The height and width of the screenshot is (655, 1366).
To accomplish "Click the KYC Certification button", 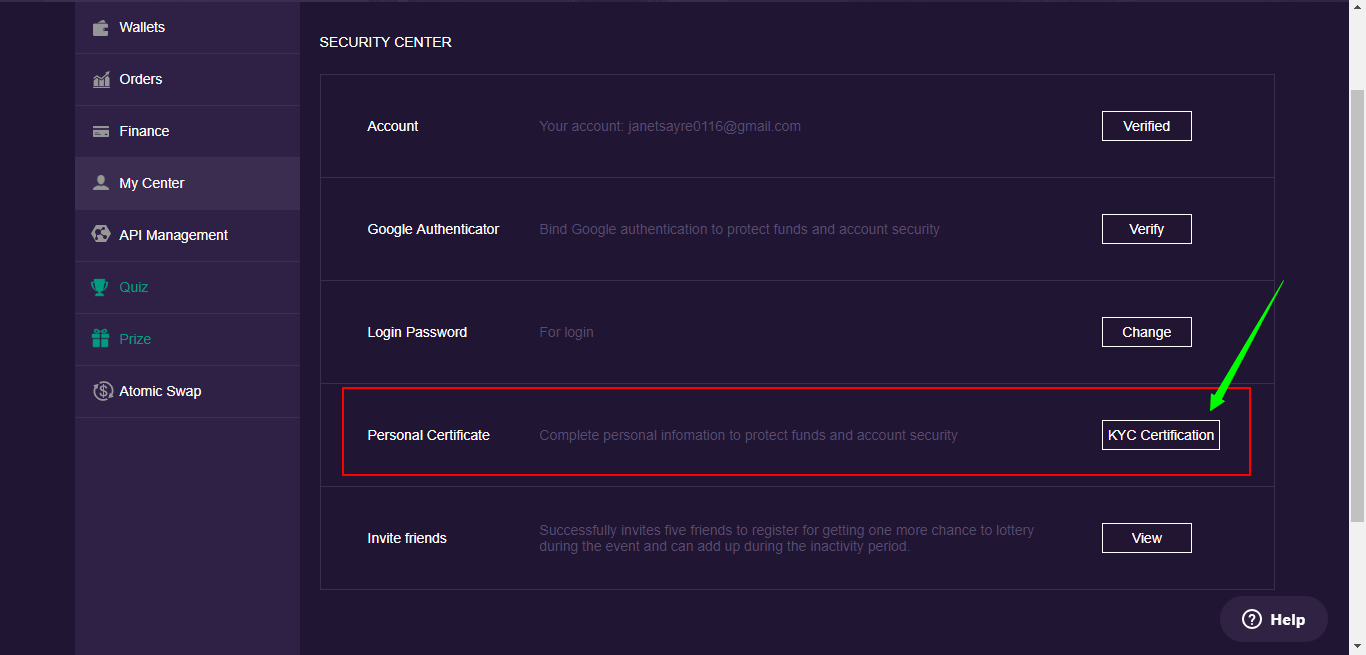I will coord(1161,435).
